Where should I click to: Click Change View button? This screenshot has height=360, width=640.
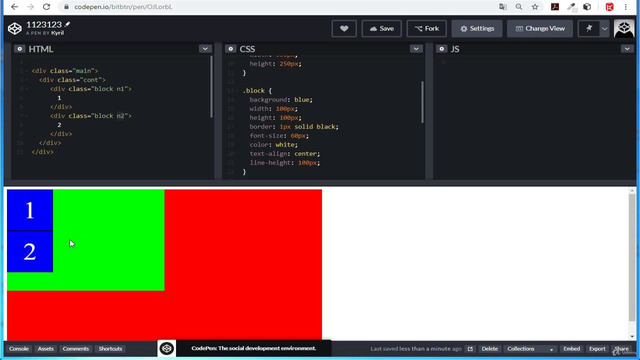point(540,29)
